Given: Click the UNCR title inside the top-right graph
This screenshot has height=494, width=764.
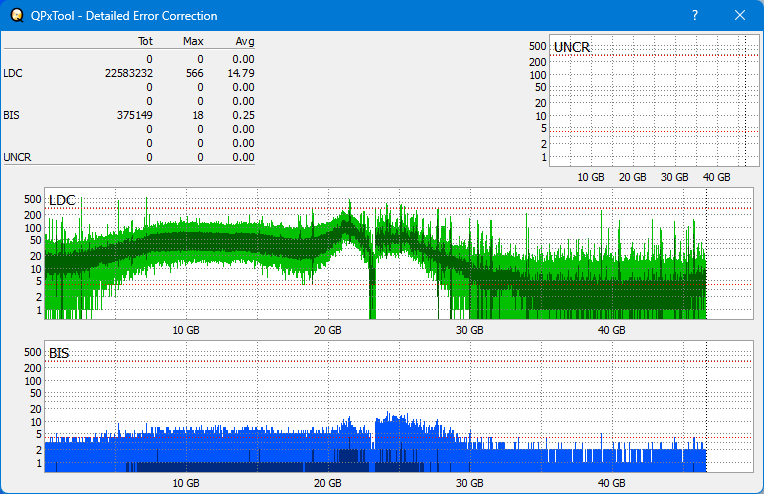Looking at the screenshot, I should [571, 47].
